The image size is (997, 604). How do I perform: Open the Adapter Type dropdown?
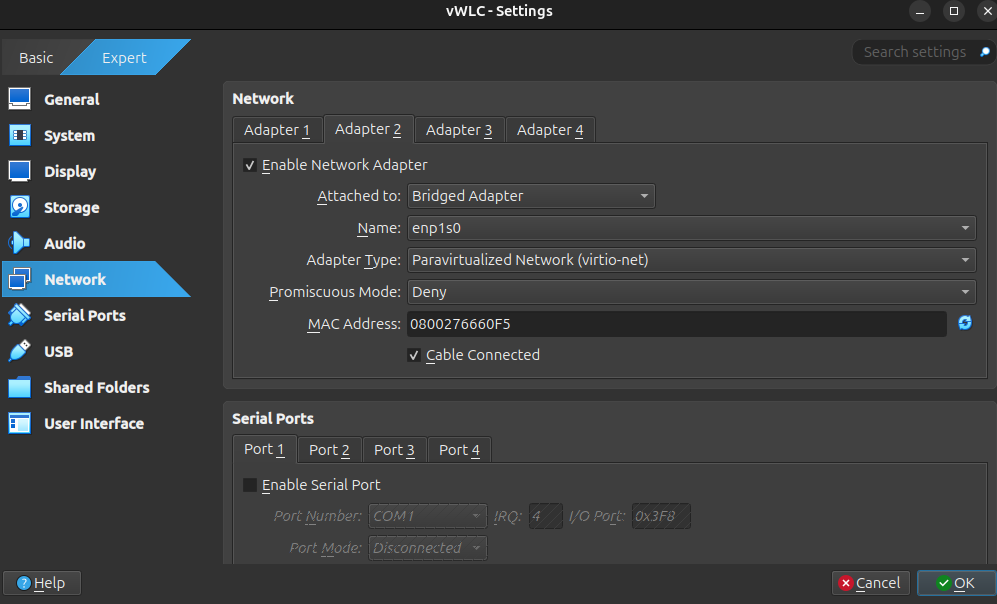(690, 260)
